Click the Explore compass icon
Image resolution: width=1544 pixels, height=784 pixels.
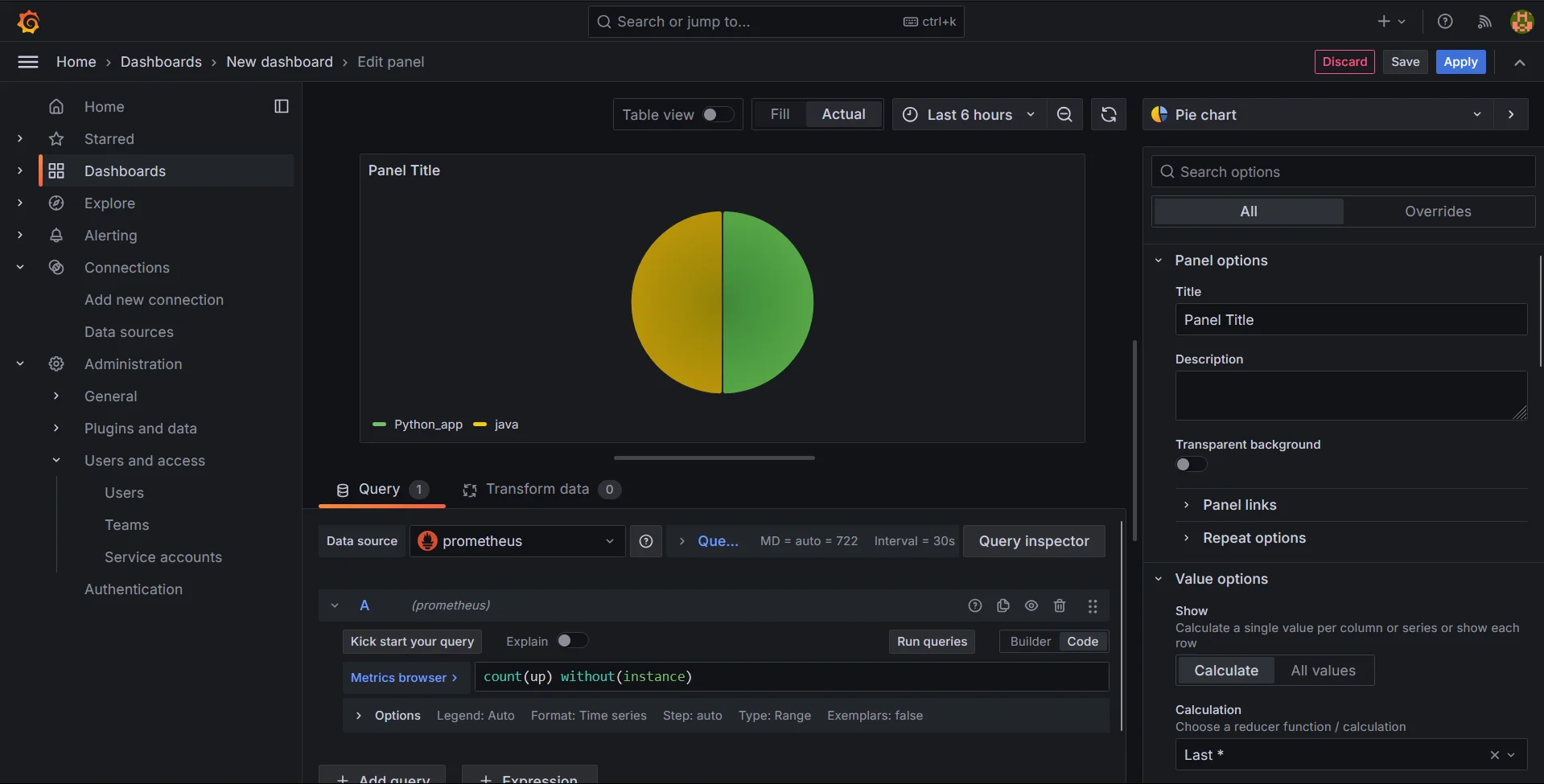56,203
